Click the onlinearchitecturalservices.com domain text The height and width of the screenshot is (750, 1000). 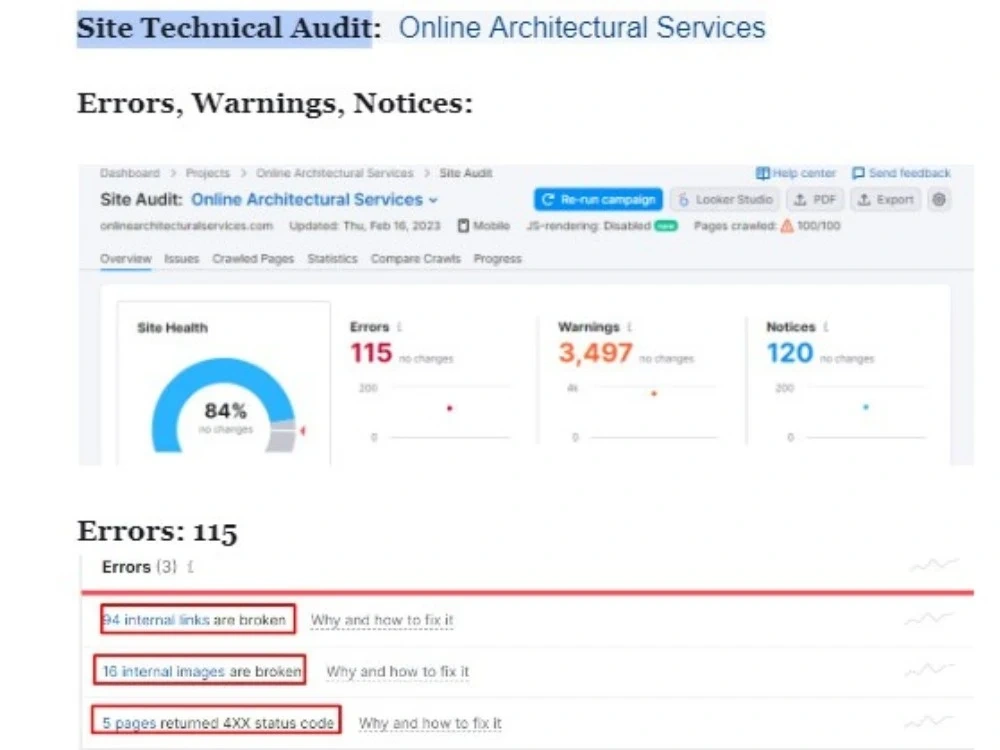pos(186,226)
